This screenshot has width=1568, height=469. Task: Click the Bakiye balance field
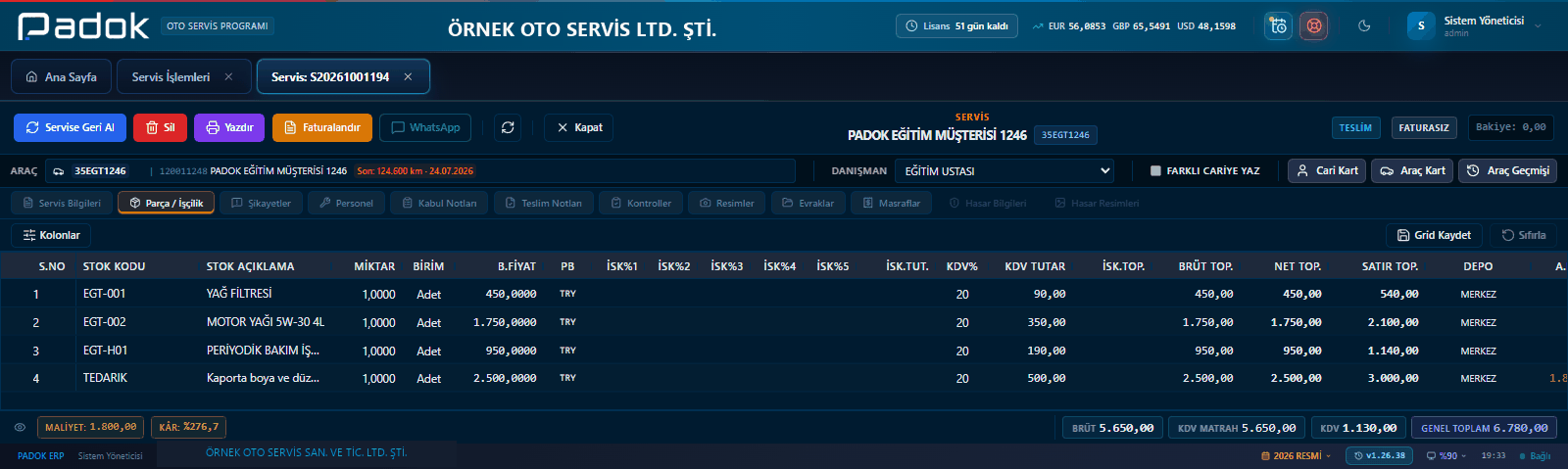pos(1510,127)
